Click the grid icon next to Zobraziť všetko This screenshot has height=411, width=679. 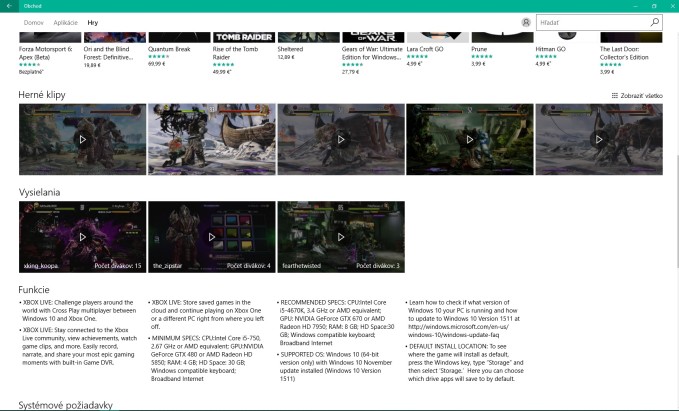tap(614, 96)
